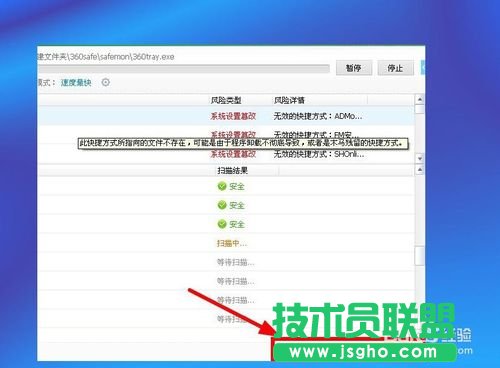The image size is (500, 368).
Task: Click the 停止 (stop) scan button
Action: click(395, 68)
